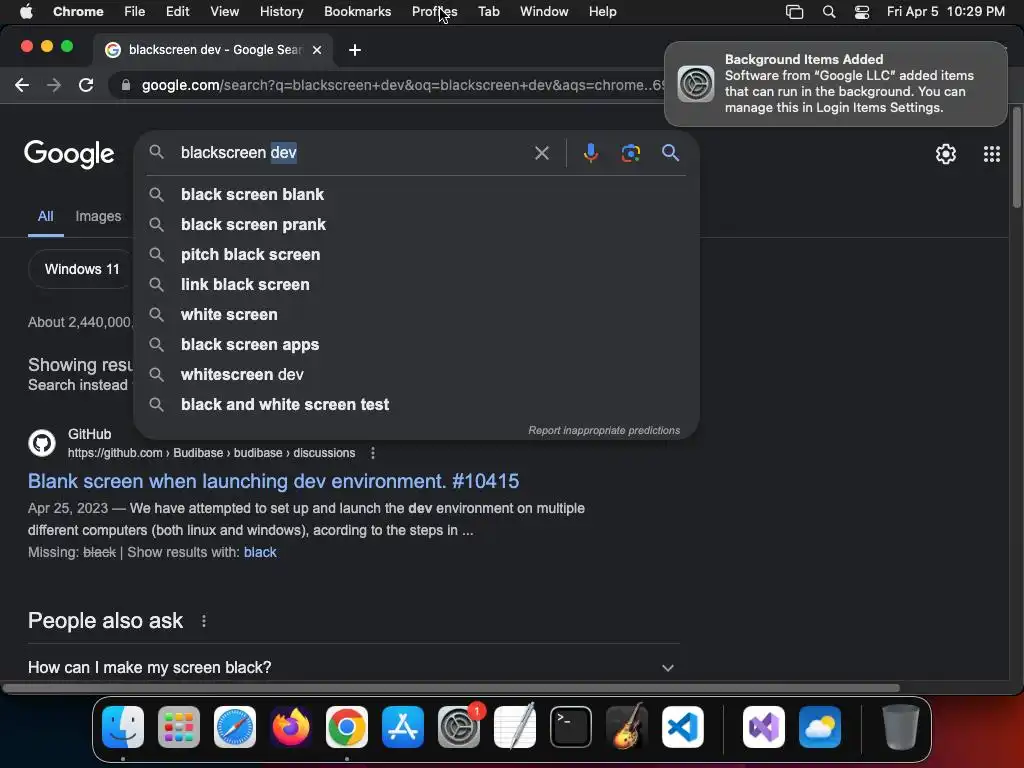1024x768 pixels.
Task: Click the voice search microphone icon
Action: coord(590,153)
